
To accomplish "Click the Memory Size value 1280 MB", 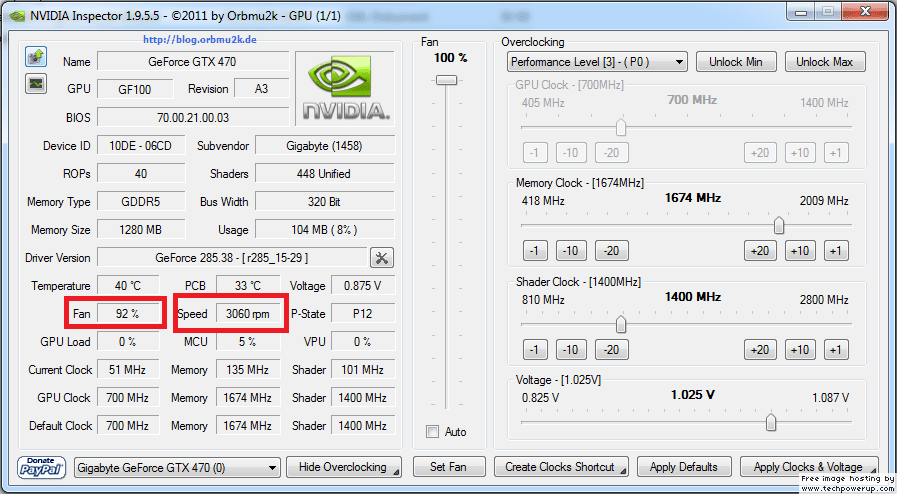I will click(141, 230).
